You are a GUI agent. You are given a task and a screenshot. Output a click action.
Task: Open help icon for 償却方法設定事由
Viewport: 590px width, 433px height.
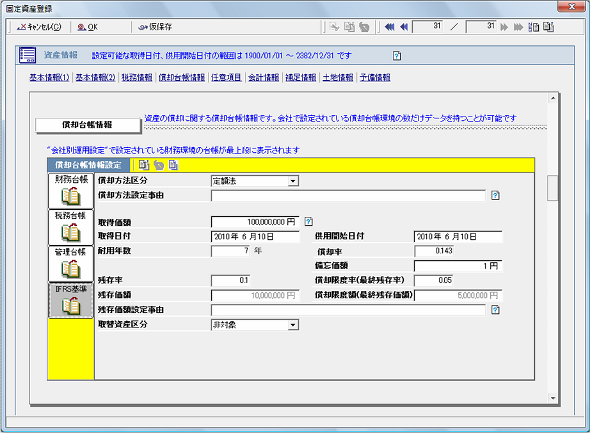(x=496, y=195)
